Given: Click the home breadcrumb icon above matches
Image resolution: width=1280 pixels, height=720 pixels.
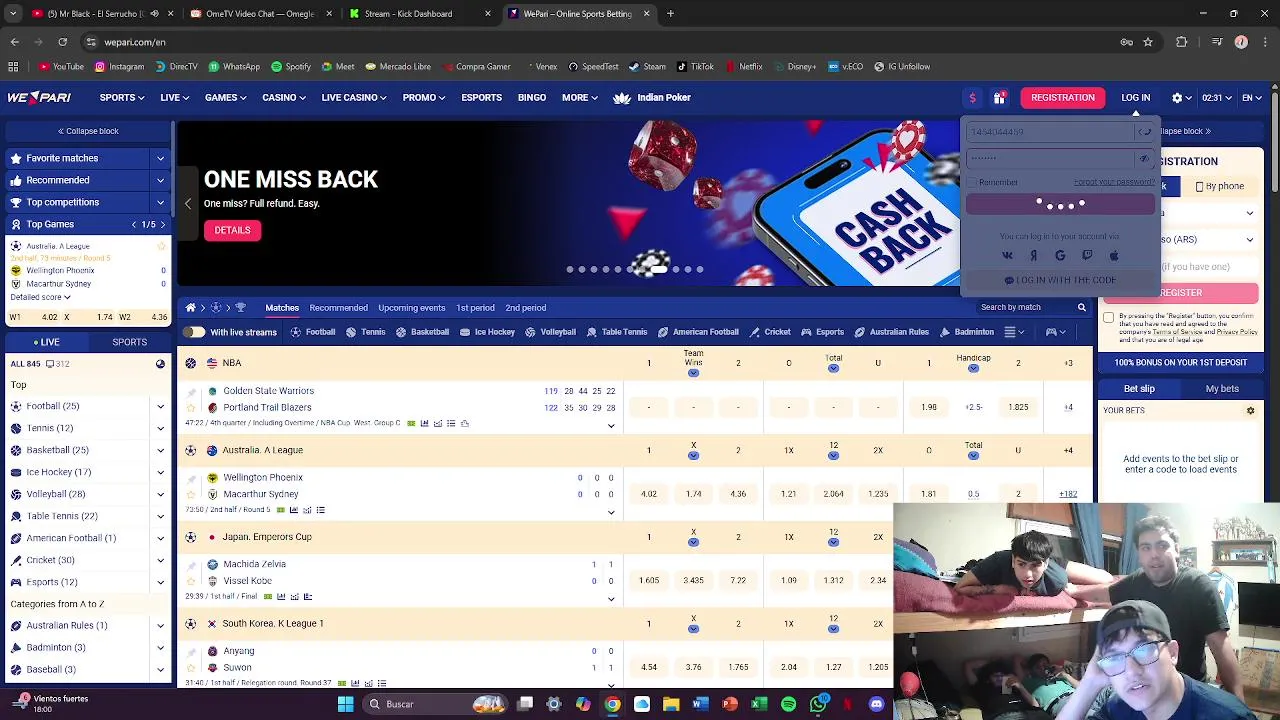Looking at the screenshot, I should 191,308.
